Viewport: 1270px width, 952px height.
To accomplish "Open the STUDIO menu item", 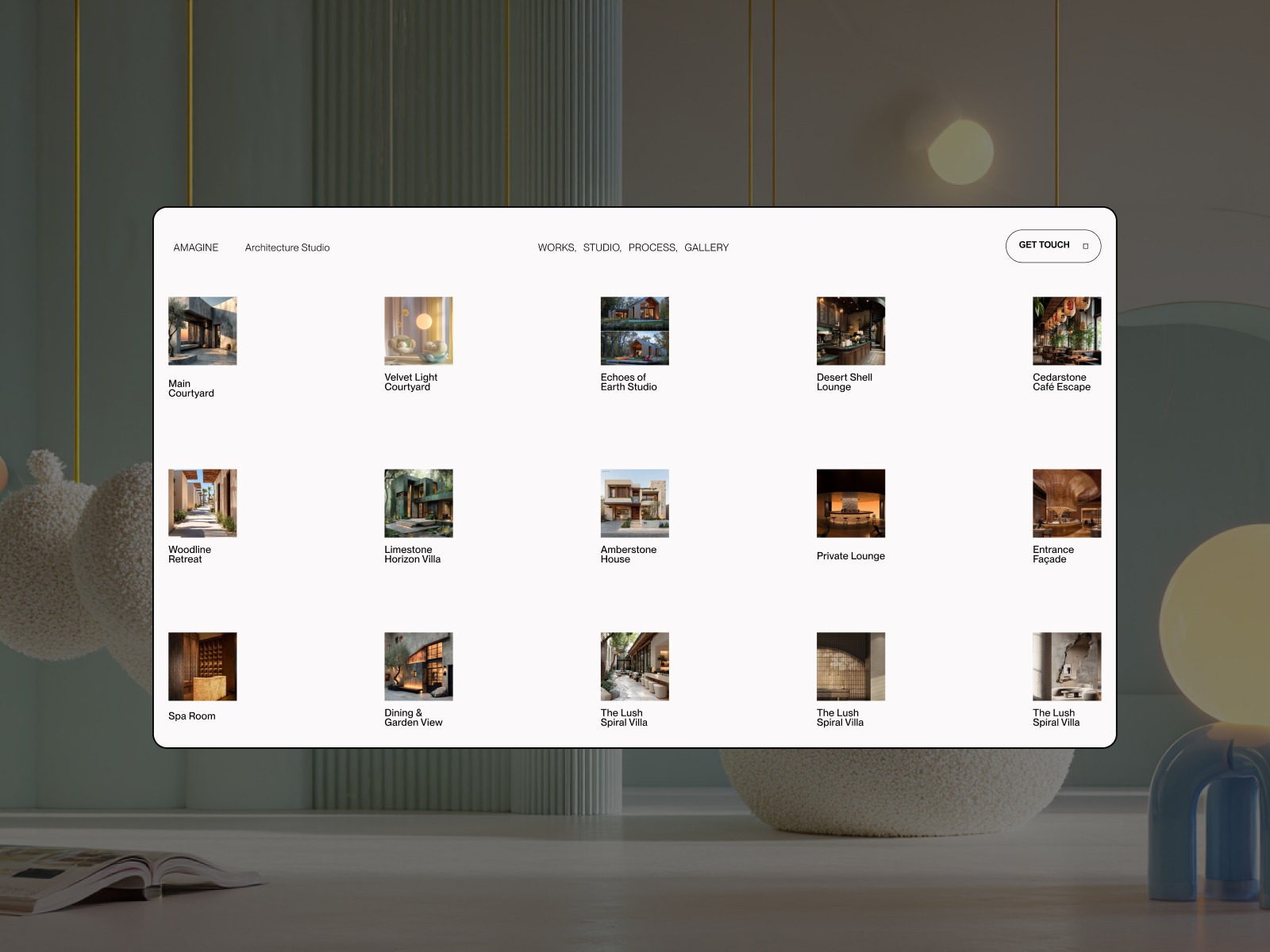I will point(602,248).
